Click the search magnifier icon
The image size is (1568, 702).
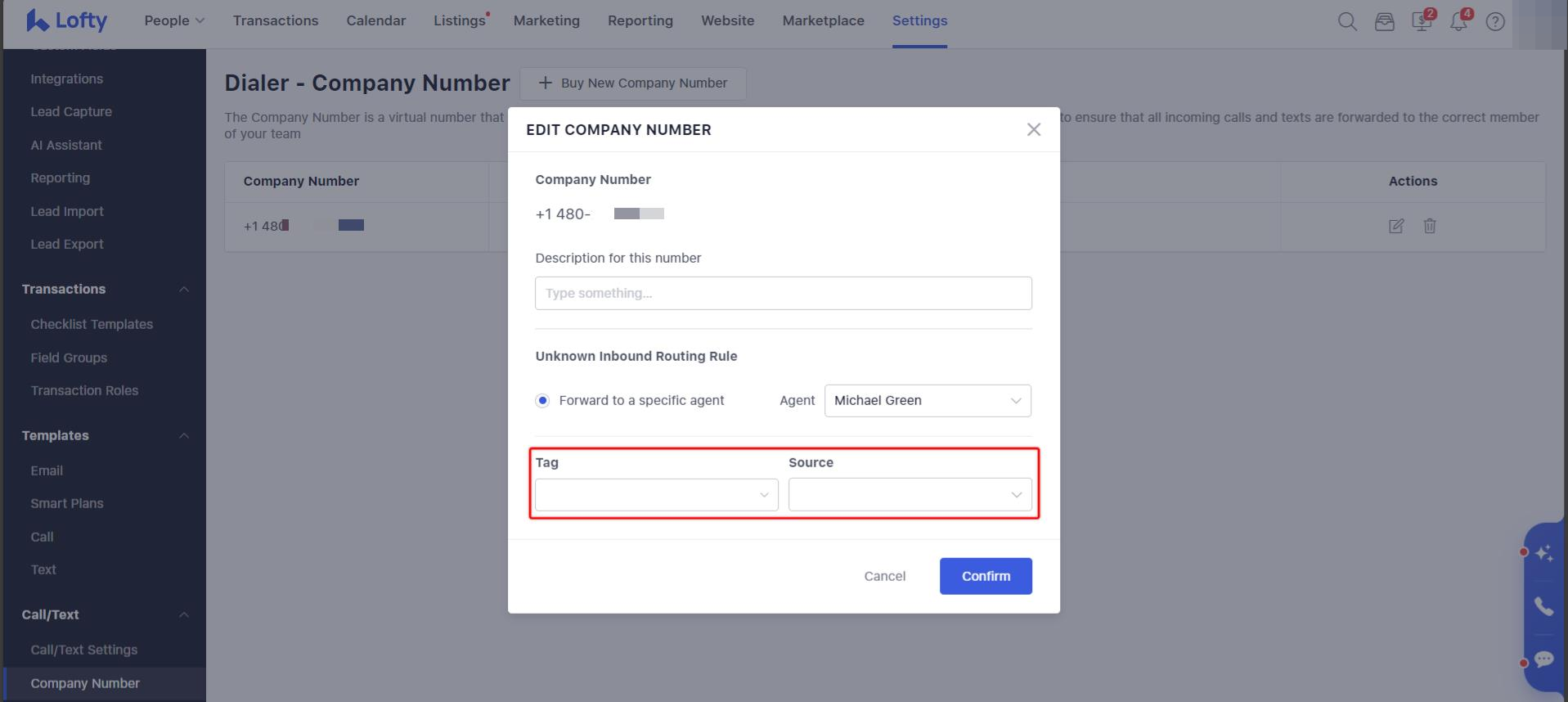point(1347,22)
